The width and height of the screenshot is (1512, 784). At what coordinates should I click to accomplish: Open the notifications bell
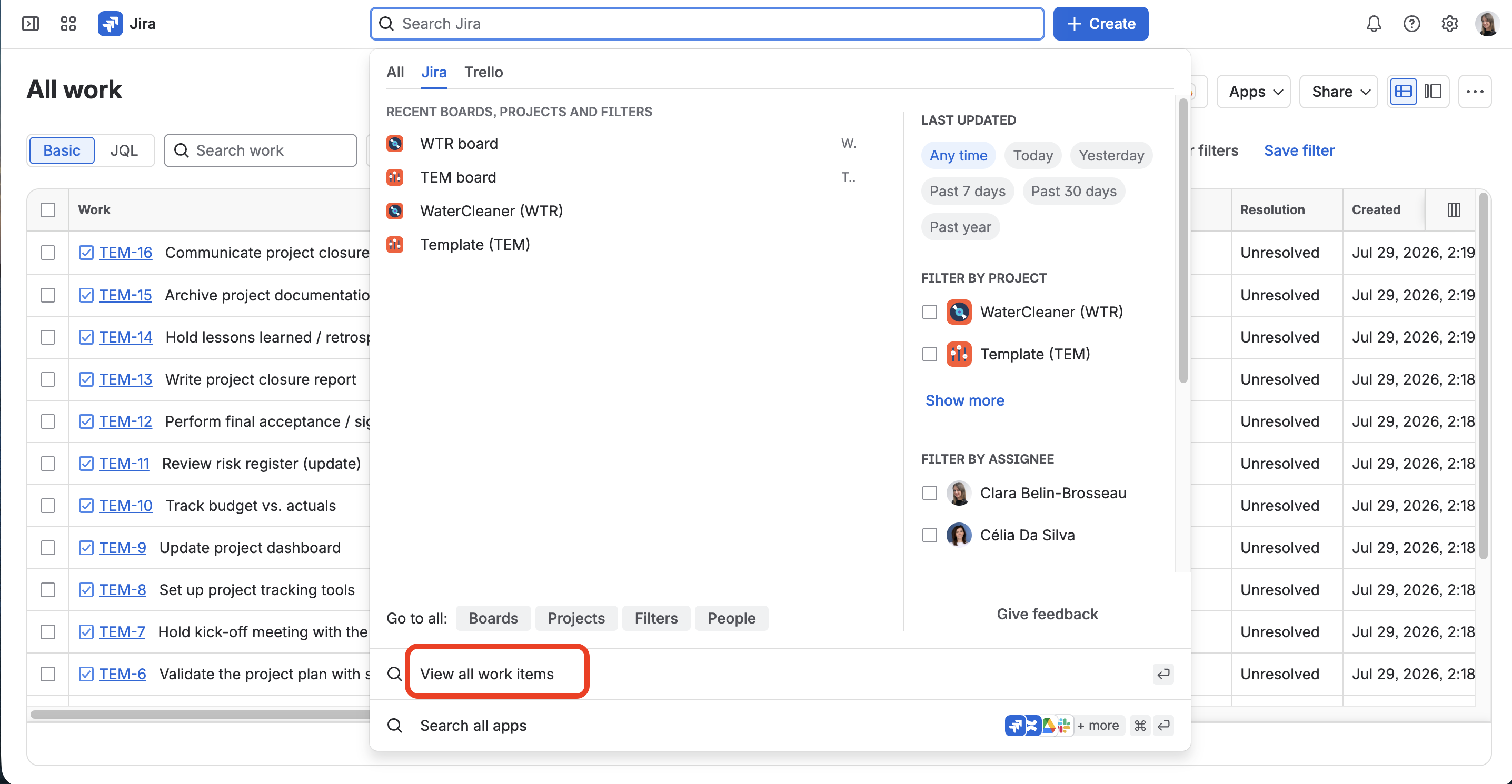(1374, 24)
